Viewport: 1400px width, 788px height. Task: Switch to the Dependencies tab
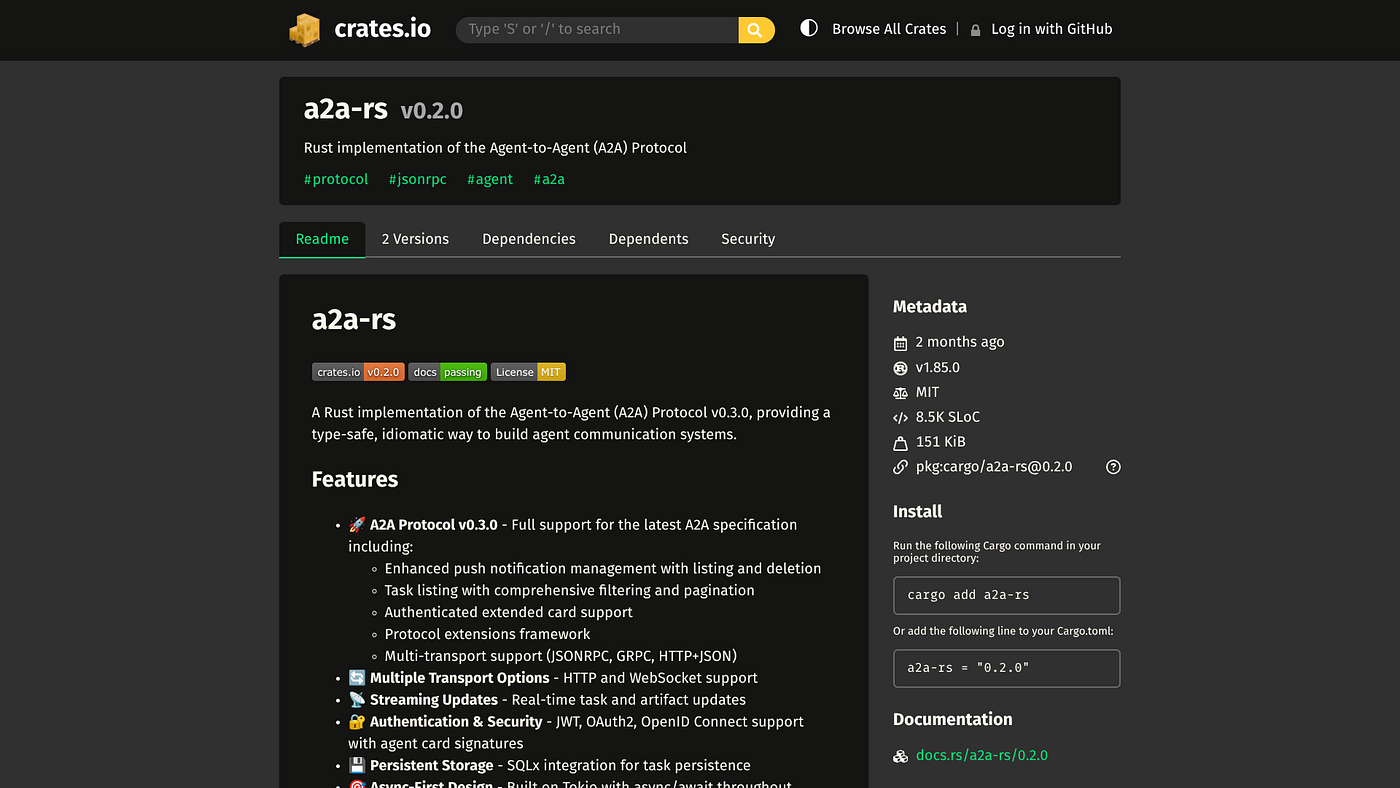529,239
